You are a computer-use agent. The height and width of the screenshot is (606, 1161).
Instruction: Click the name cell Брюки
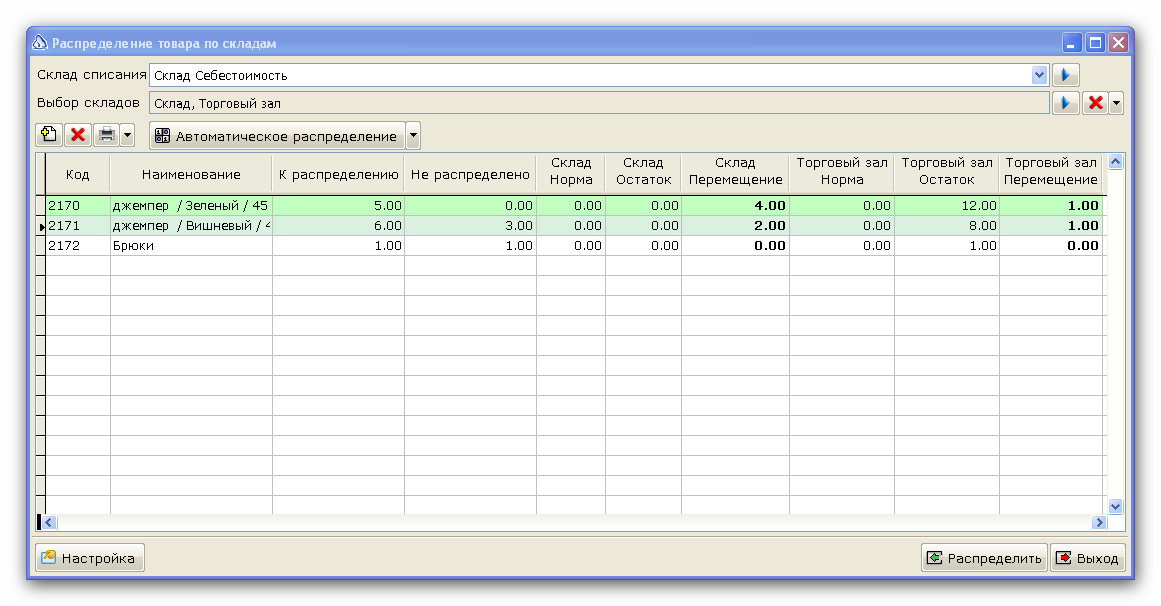coord(191,246)
